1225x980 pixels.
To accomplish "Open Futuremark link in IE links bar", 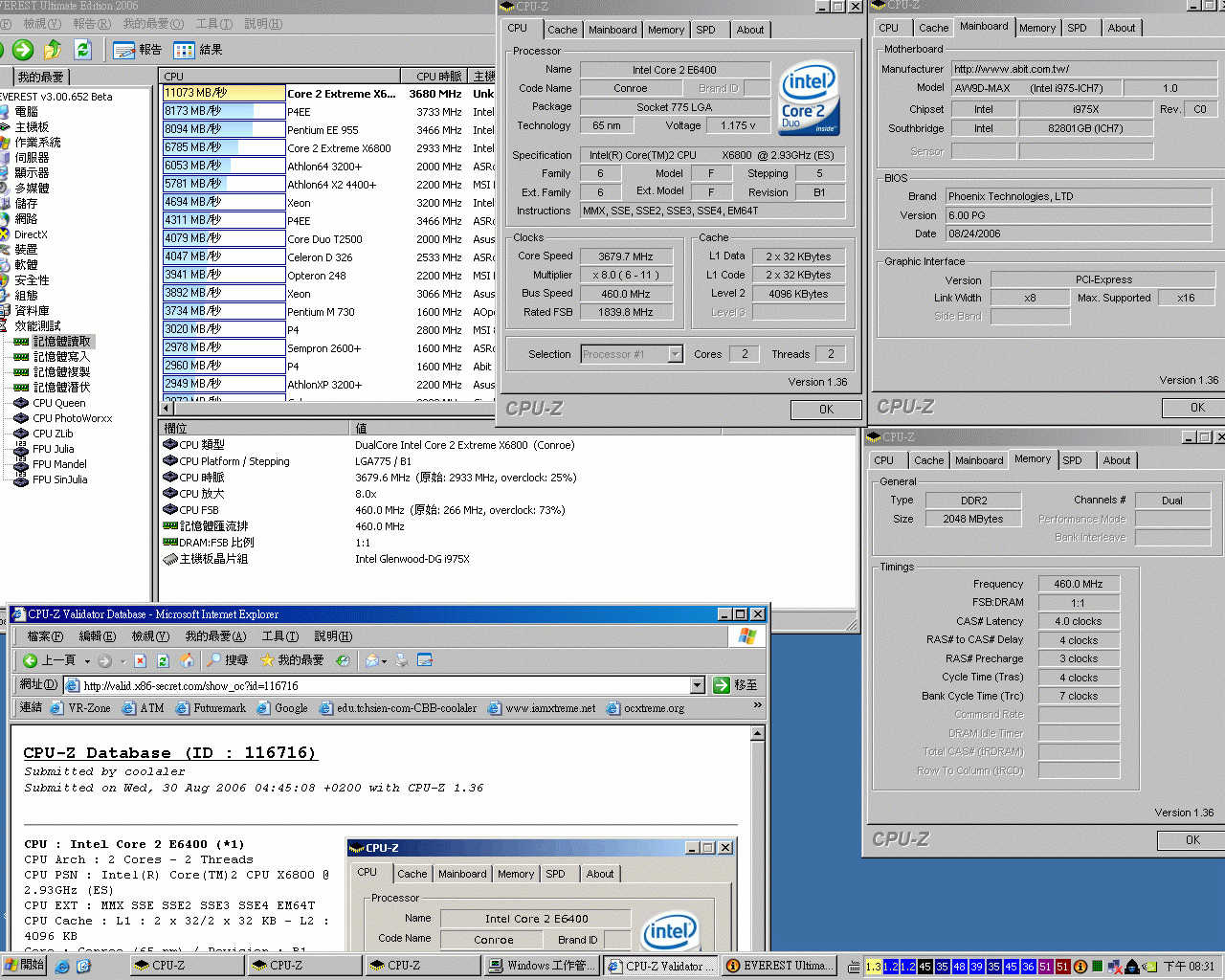I will click(x=211, y=708).
